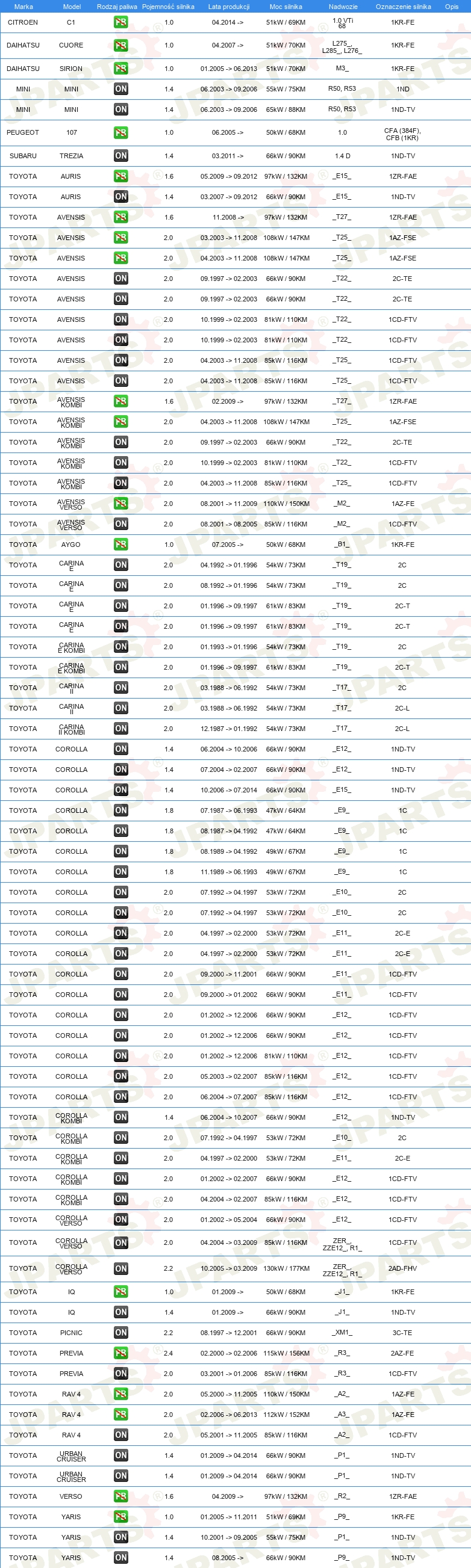
Task: Click the petrol fuel icon for DAIHATSU CUORE
Action: coord(120,45)
